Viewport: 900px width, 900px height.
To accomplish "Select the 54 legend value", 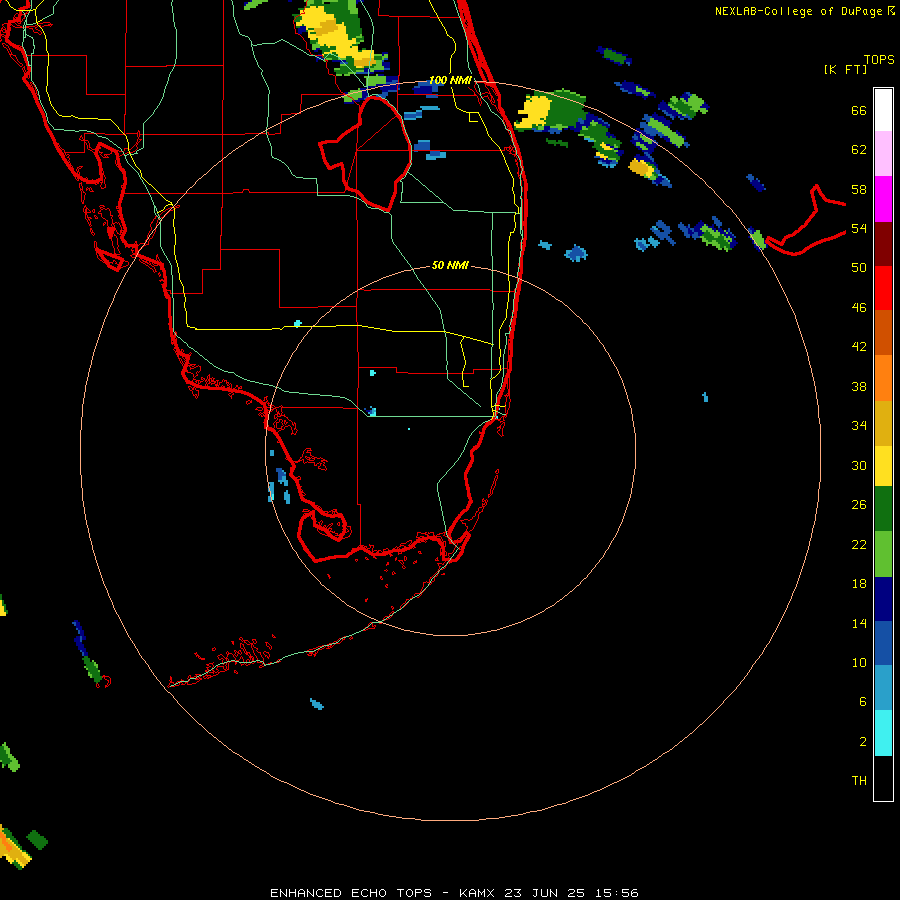I will coord(859,228).
